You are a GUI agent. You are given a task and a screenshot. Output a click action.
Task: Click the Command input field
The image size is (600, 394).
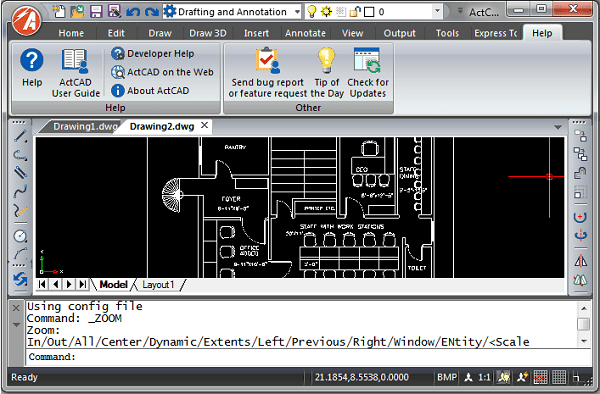click(x=309, y=357)
